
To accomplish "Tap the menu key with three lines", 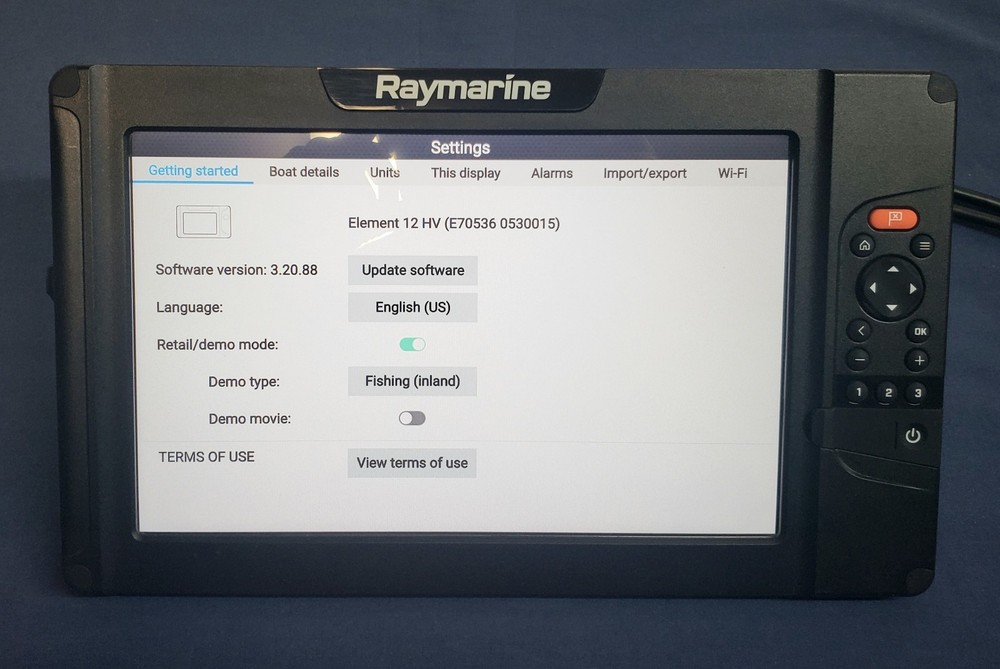I will [x=923, y=246].
